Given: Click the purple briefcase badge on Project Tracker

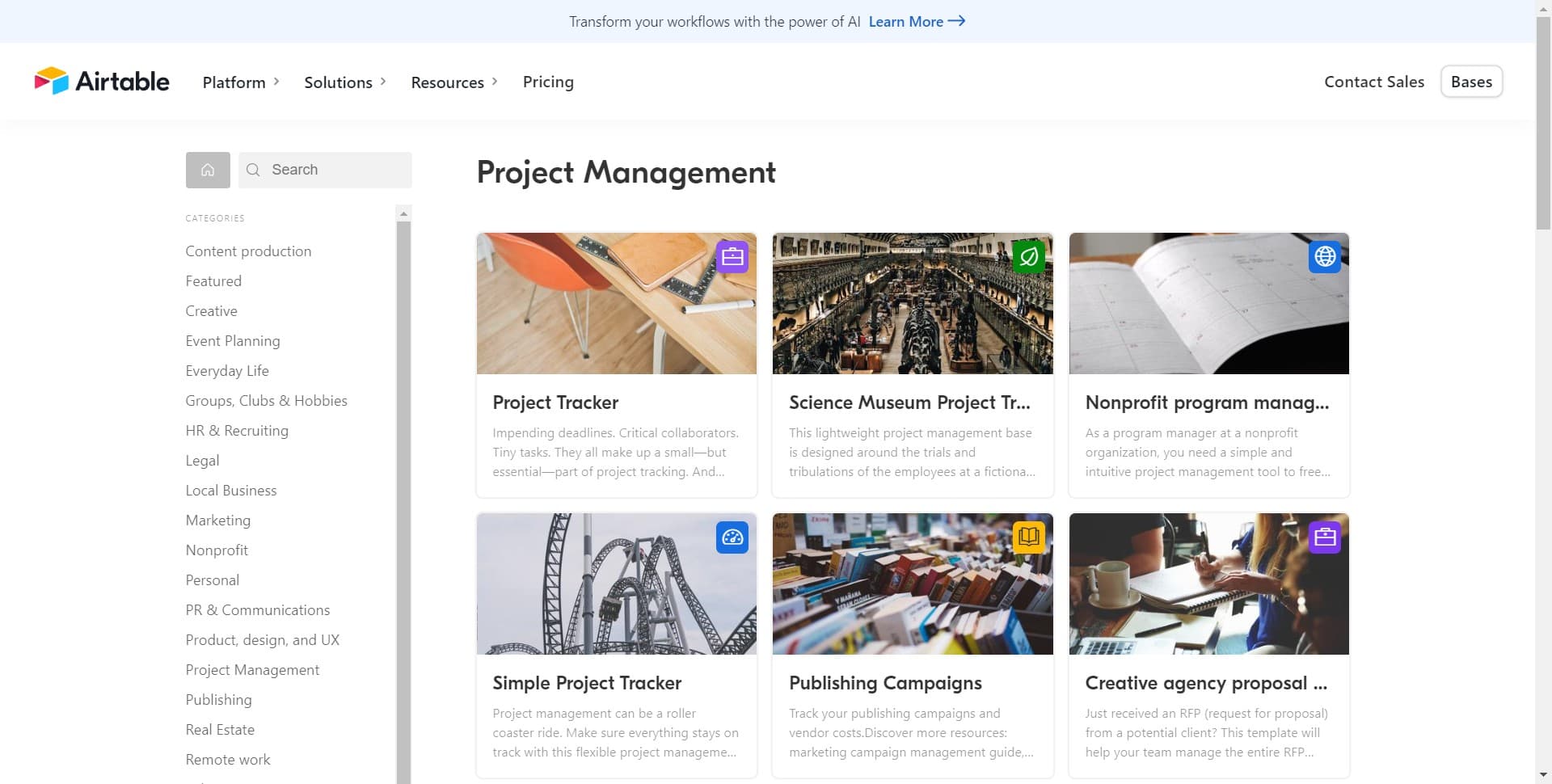Looking at the screenshot, I should pyautogui.click(x=732, y=256).
